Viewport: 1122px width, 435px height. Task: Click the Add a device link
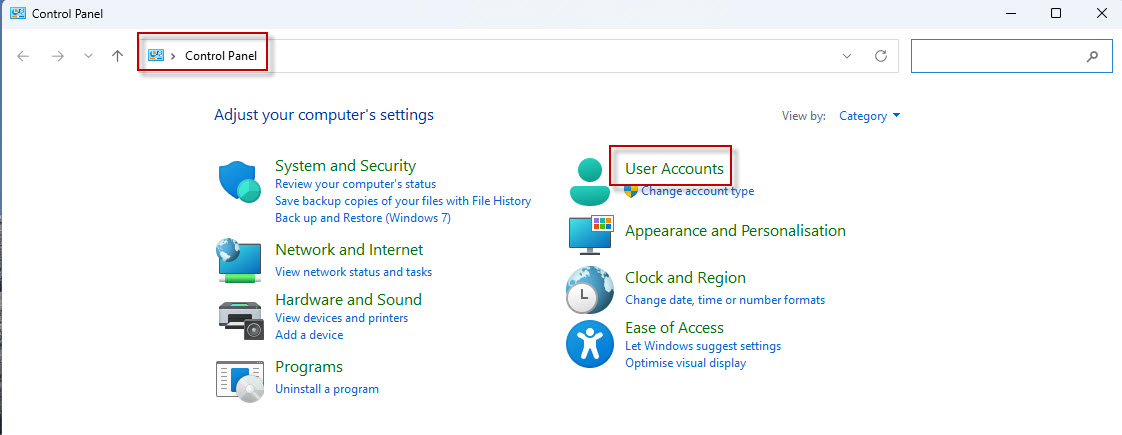point(309,335)
